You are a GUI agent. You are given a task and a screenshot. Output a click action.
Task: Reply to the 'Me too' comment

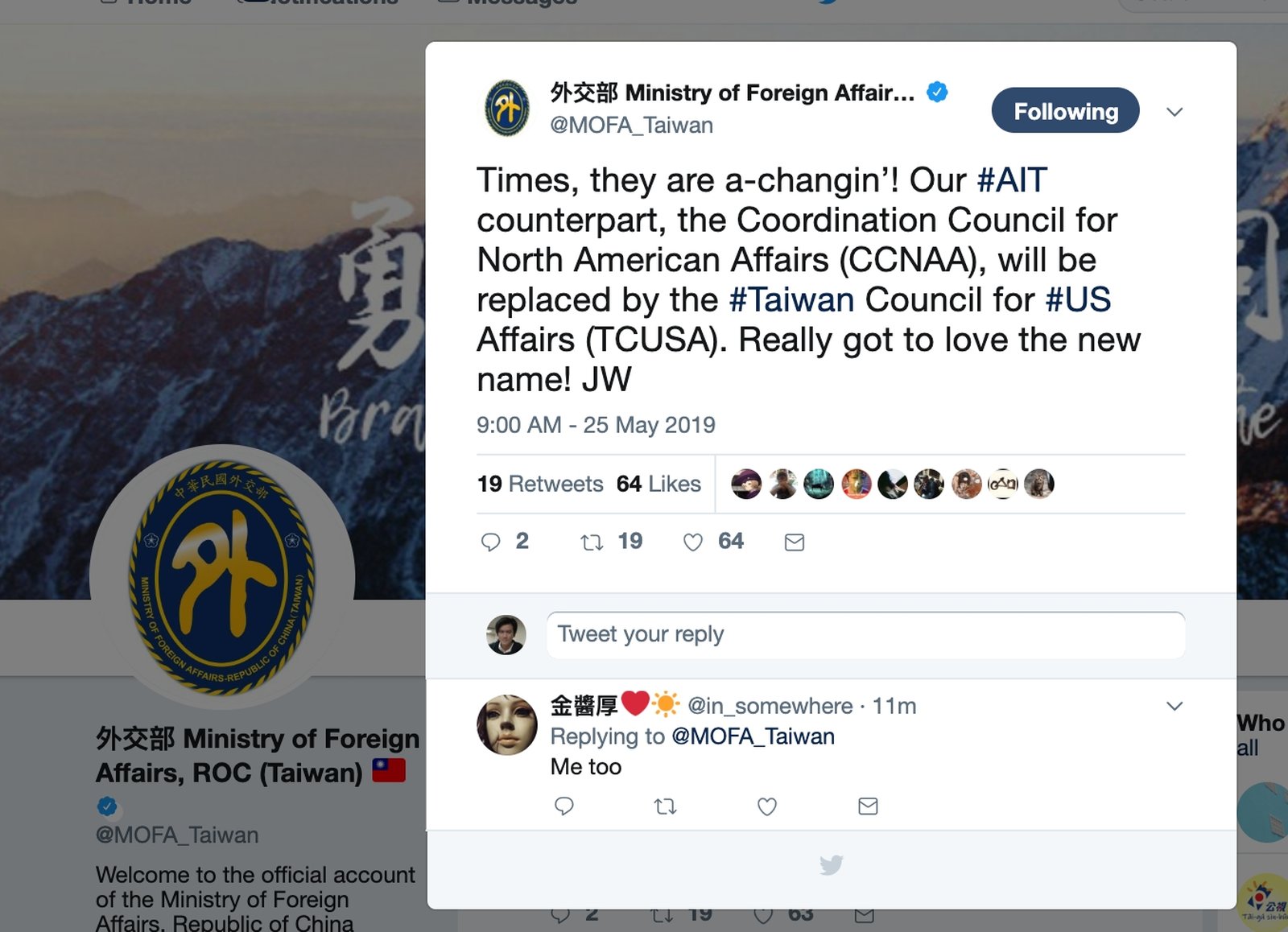pyautogui.click(x=564, y=806)
